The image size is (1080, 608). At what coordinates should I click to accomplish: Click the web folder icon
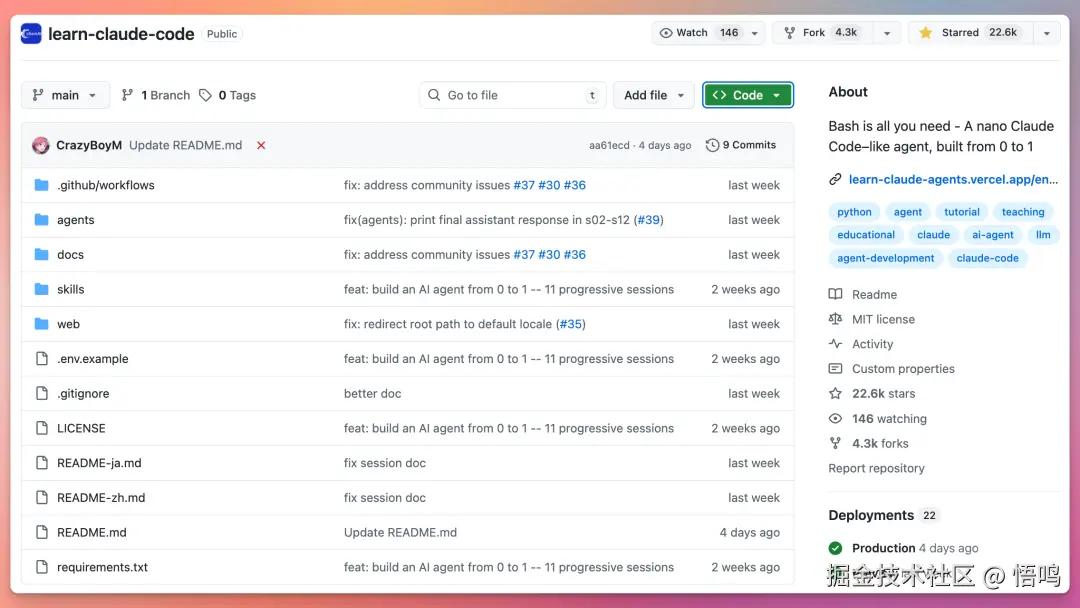point(41,324)
